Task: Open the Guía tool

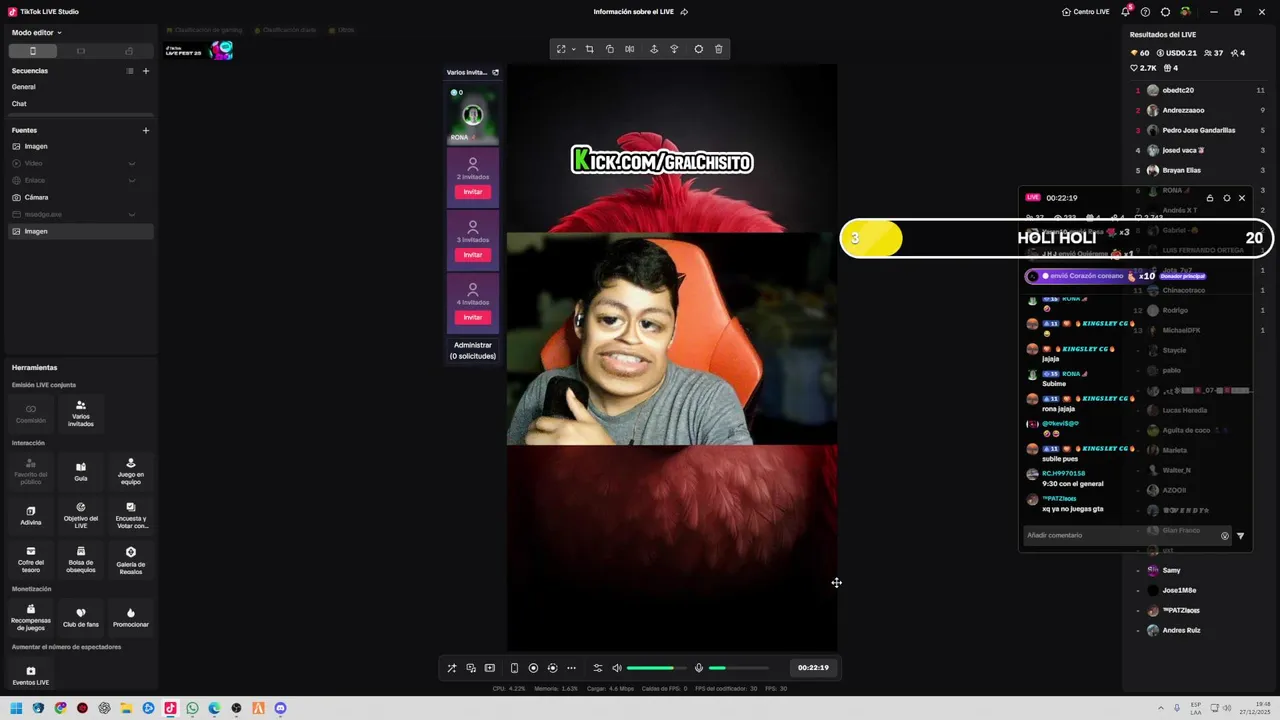Action: [81, 471]
